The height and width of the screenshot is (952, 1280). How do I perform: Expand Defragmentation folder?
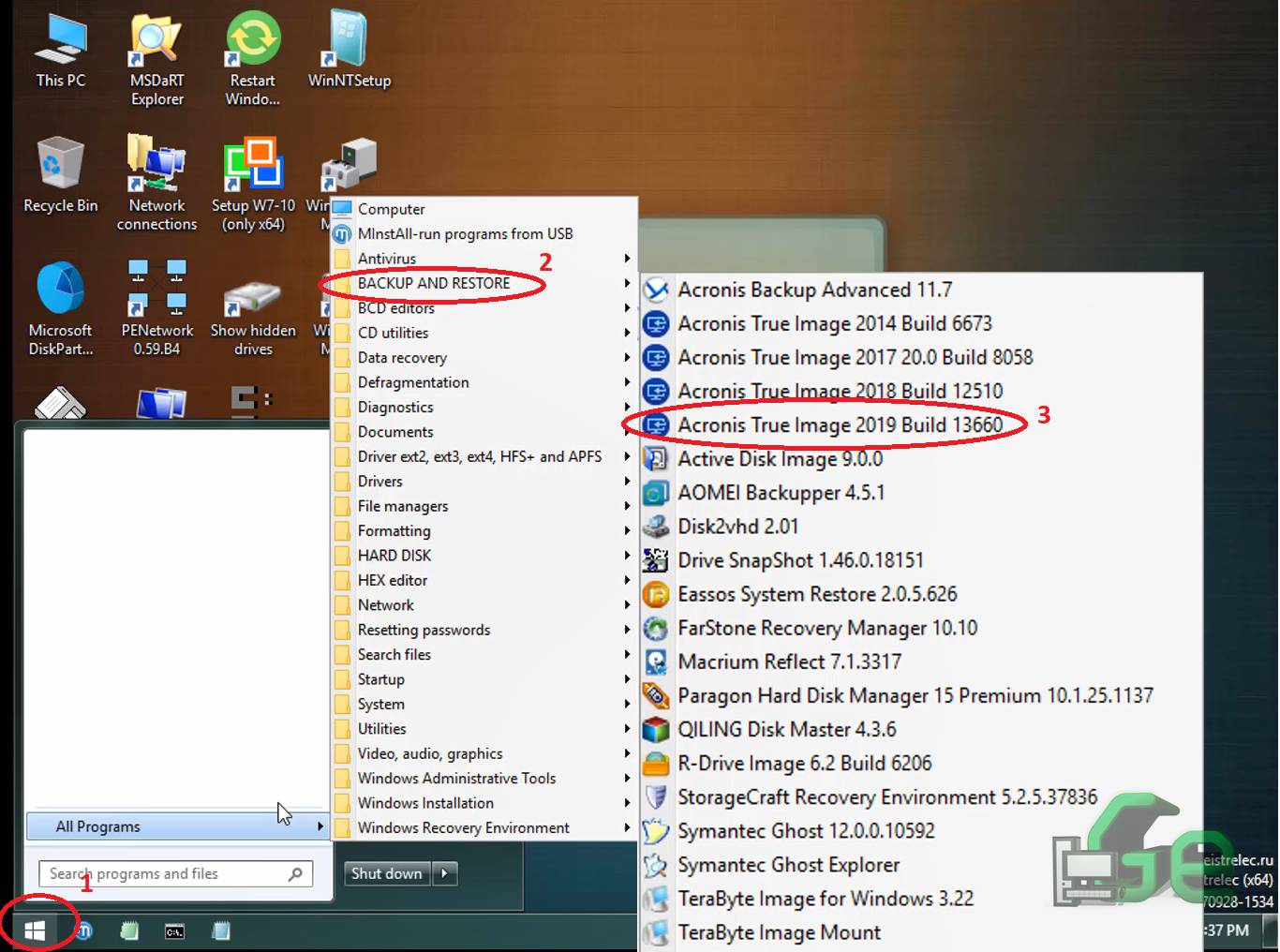pos(484,382)
